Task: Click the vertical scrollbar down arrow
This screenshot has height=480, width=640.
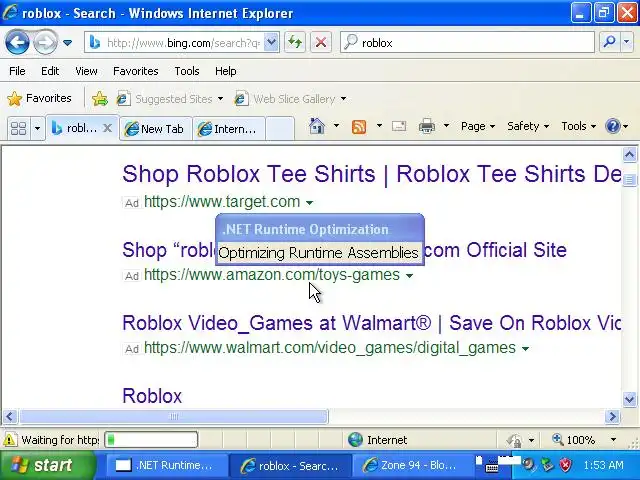Action: 629,399
